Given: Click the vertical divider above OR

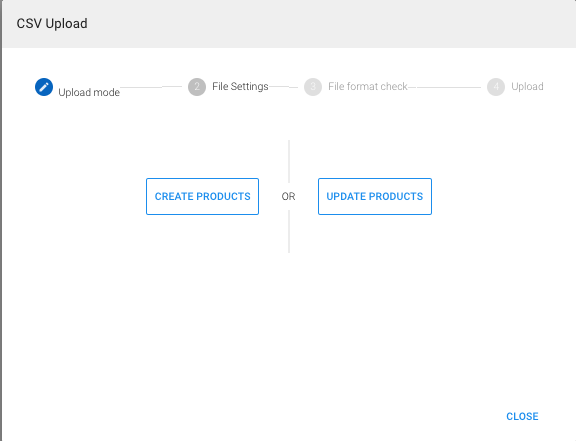Looking at the screenshot, I should click(289, 161).
